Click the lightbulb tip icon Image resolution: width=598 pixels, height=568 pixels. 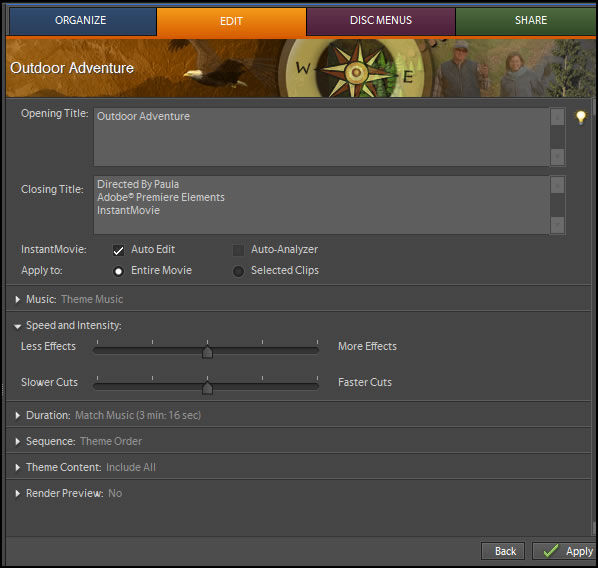tap(580, 117)
